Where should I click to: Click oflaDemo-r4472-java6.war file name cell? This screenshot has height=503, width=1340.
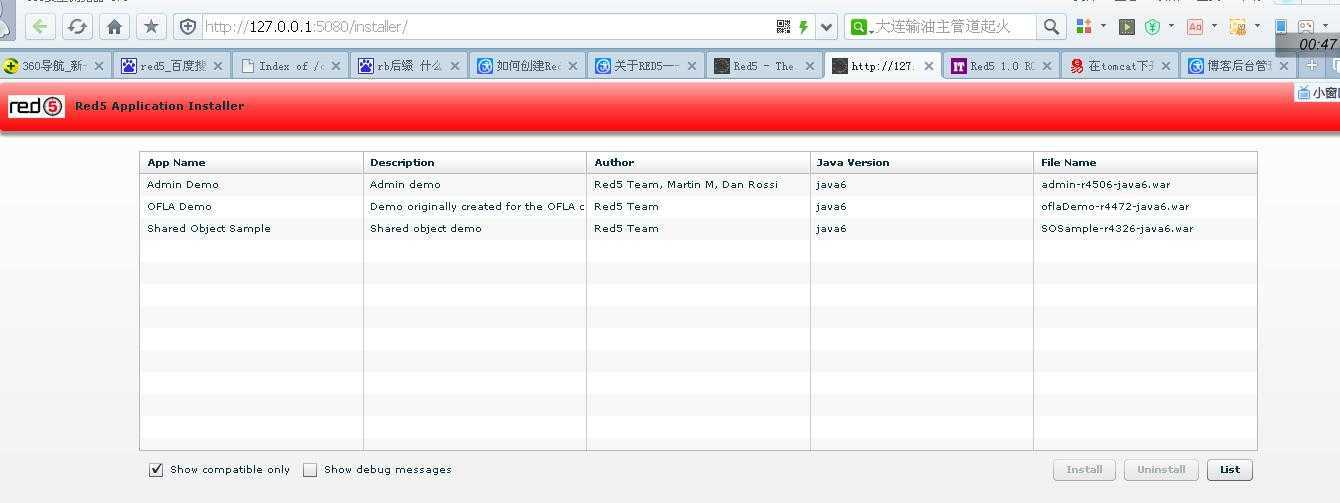1115,206
